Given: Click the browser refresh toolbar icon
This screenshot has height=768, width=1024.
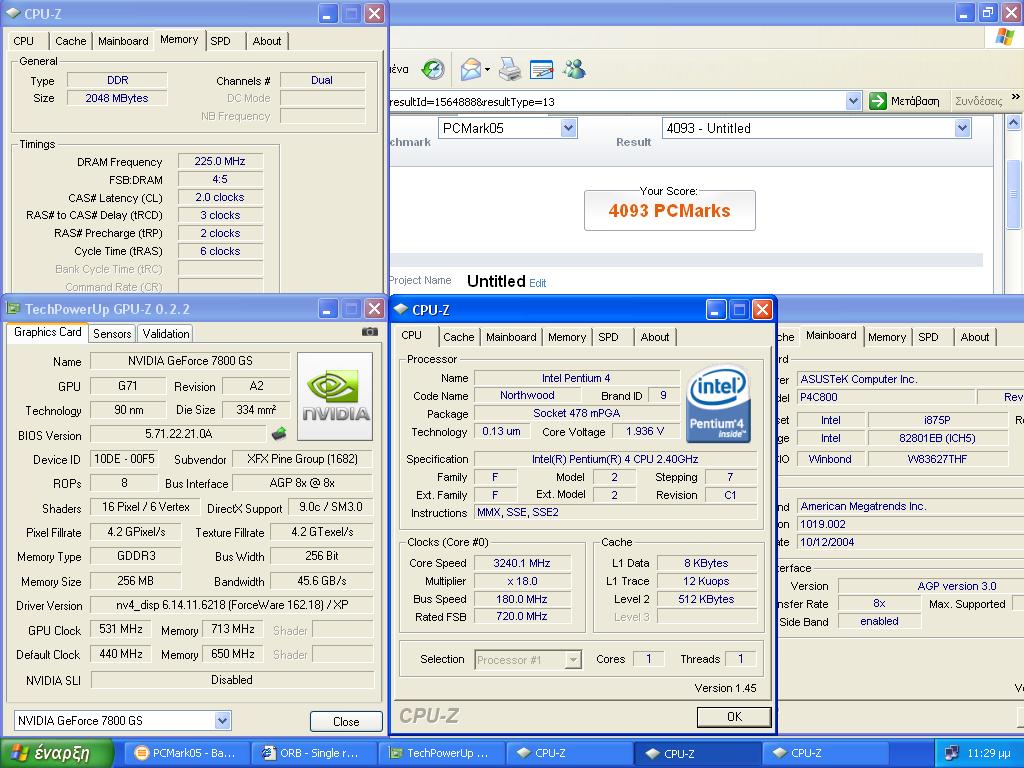Looking at the screenshot, I should pyautogui.click(x=433, y=69).
